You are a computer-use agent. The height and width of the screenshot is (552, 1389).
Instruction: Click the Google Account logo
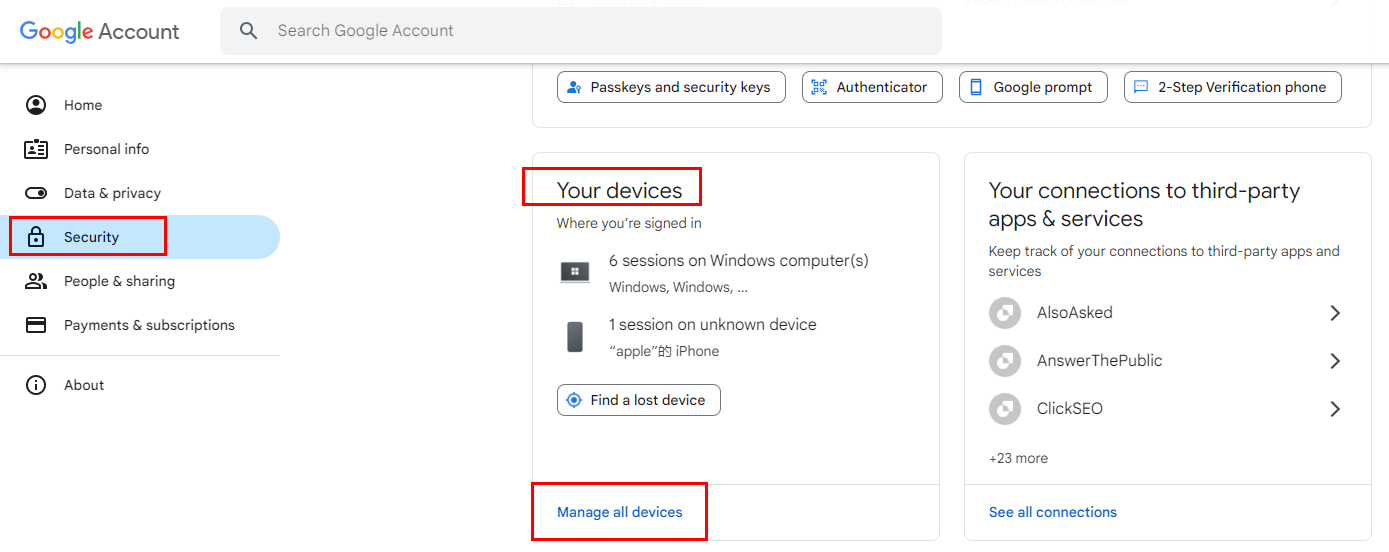coord(100,31)
